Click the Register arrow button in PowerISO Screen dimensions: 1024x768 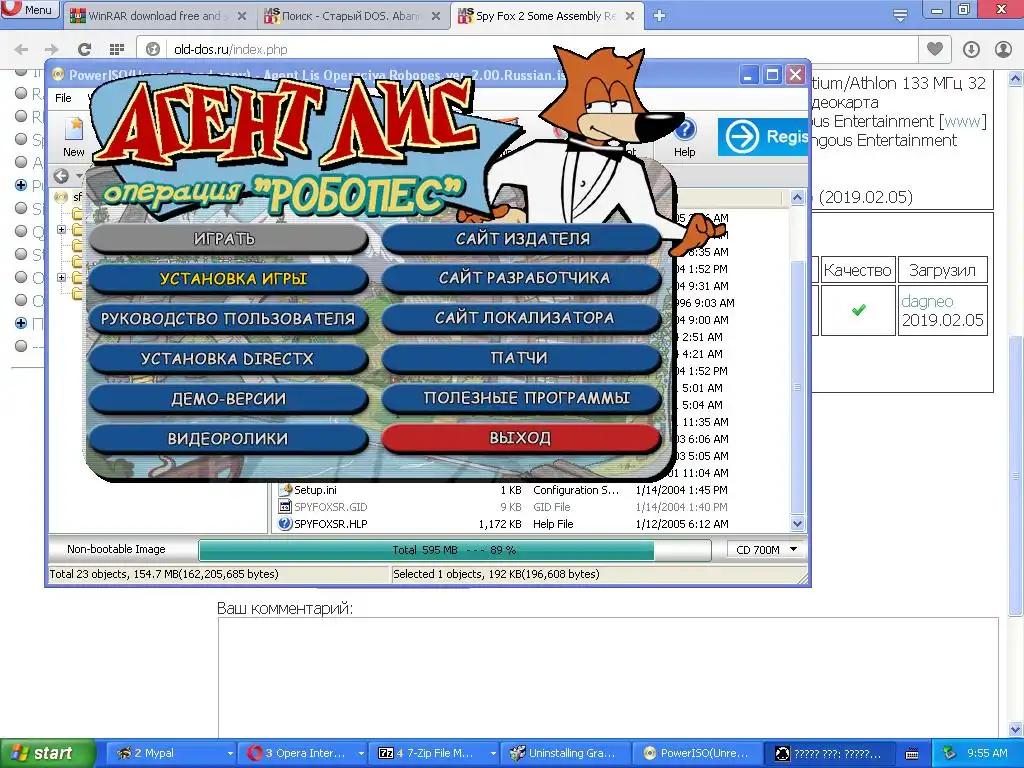pyautogui.click(x=763, y=136)
